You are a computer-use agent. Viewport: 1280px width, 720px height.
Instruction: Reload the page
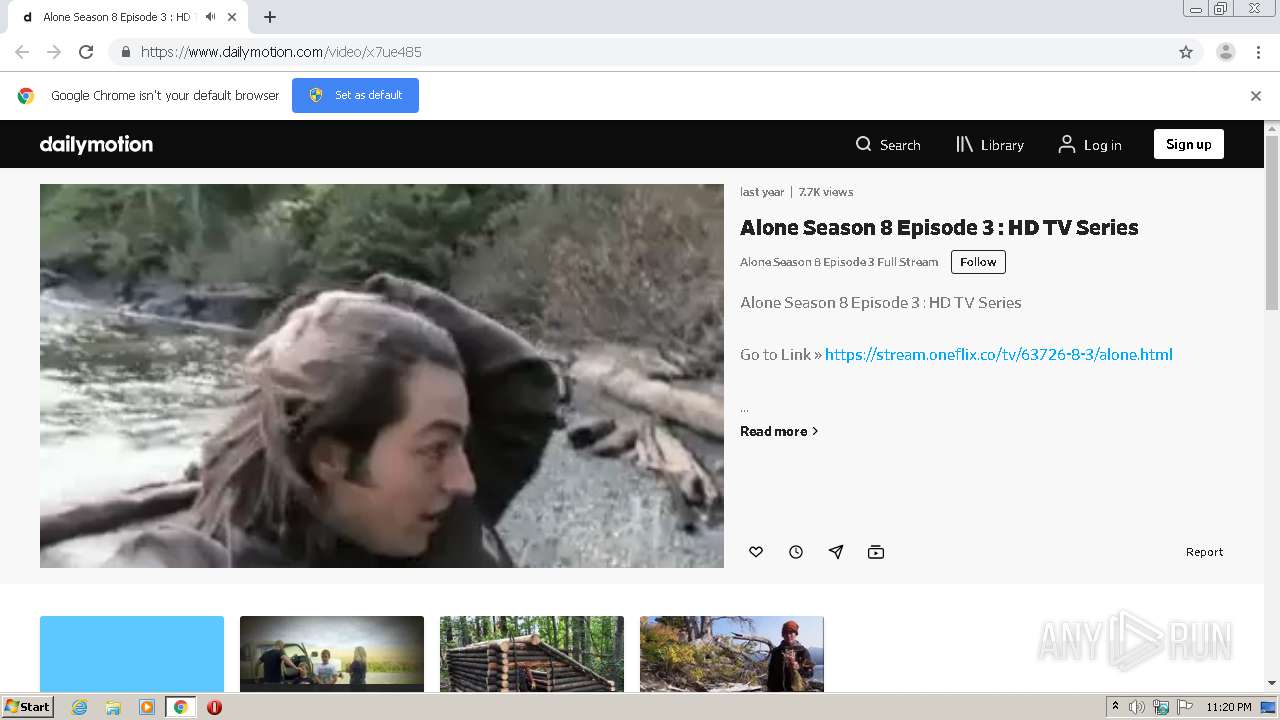point(86,52)
